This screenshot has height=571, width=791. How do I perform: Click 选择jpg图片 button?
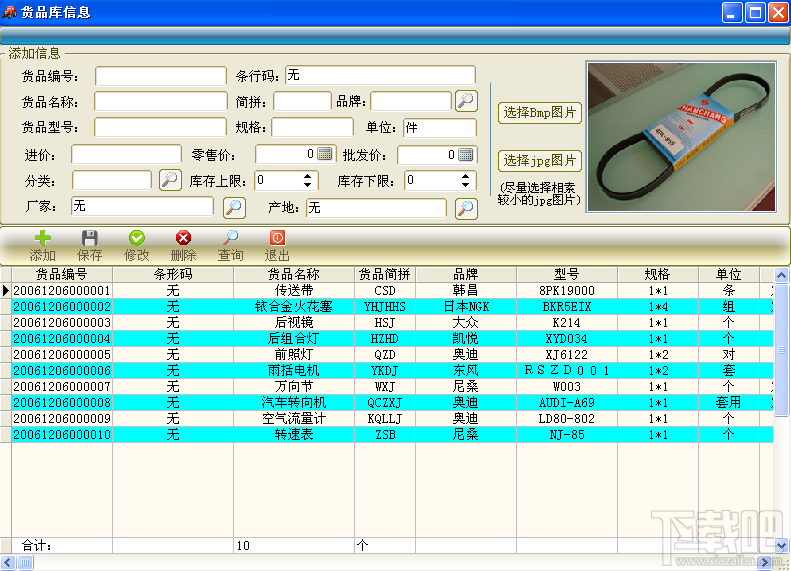tap(540, 160)
